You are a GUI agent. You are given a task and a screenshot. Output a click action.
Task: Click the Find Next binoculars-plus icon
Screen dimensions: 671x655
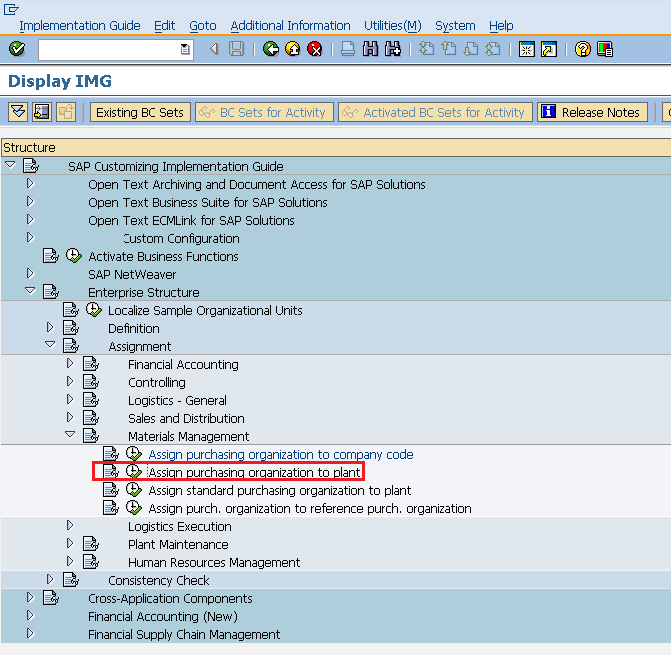coord(393,49)
